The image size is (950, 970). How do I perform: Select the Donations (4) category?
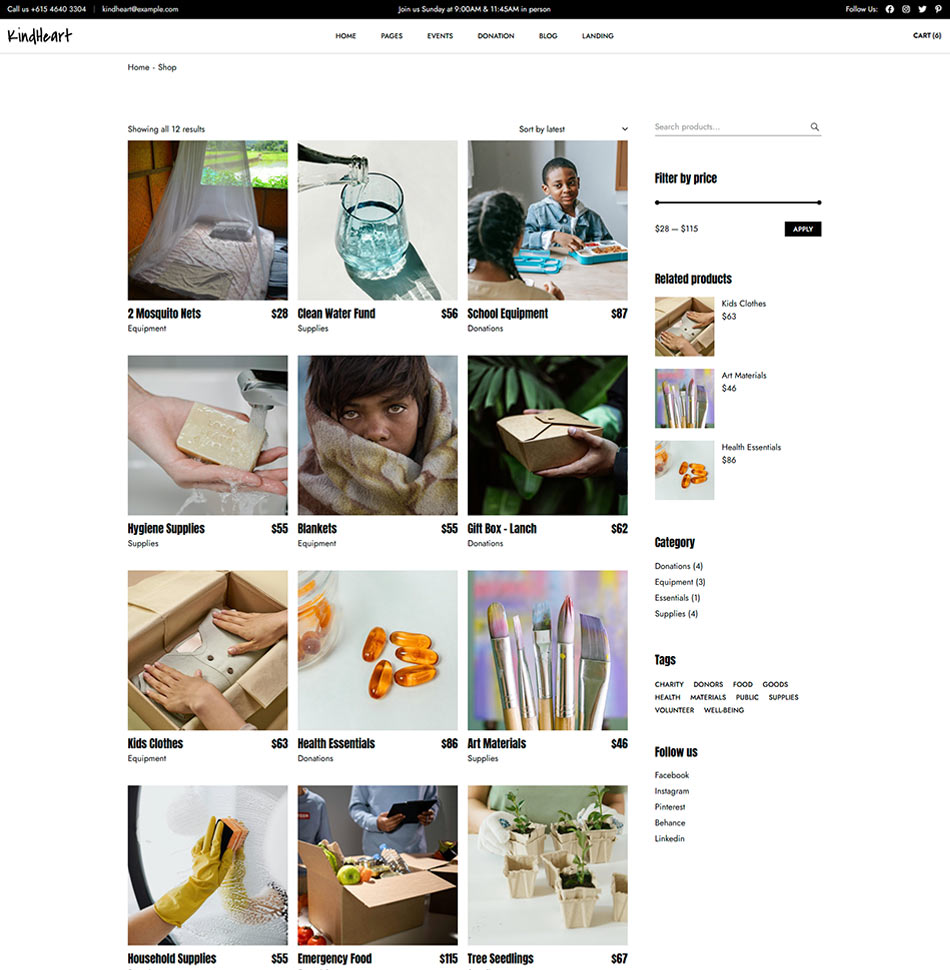click(x=678, y=566)
